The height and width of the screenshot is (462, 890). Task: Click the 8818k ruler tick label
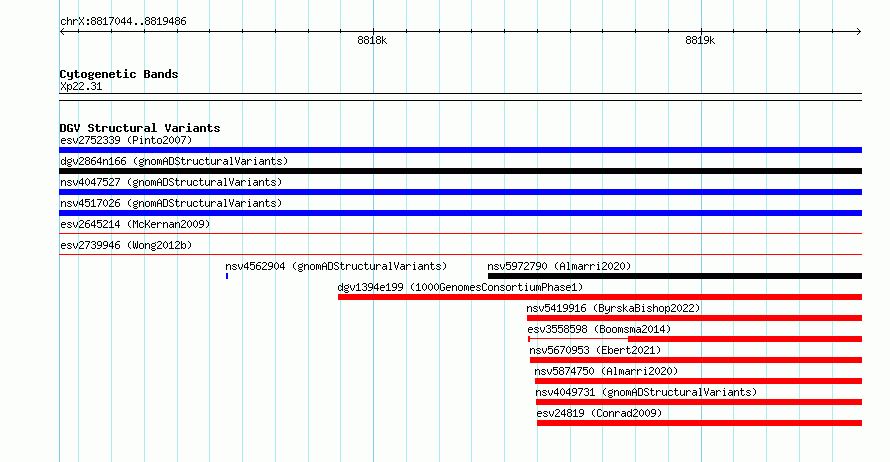point(372,40)
